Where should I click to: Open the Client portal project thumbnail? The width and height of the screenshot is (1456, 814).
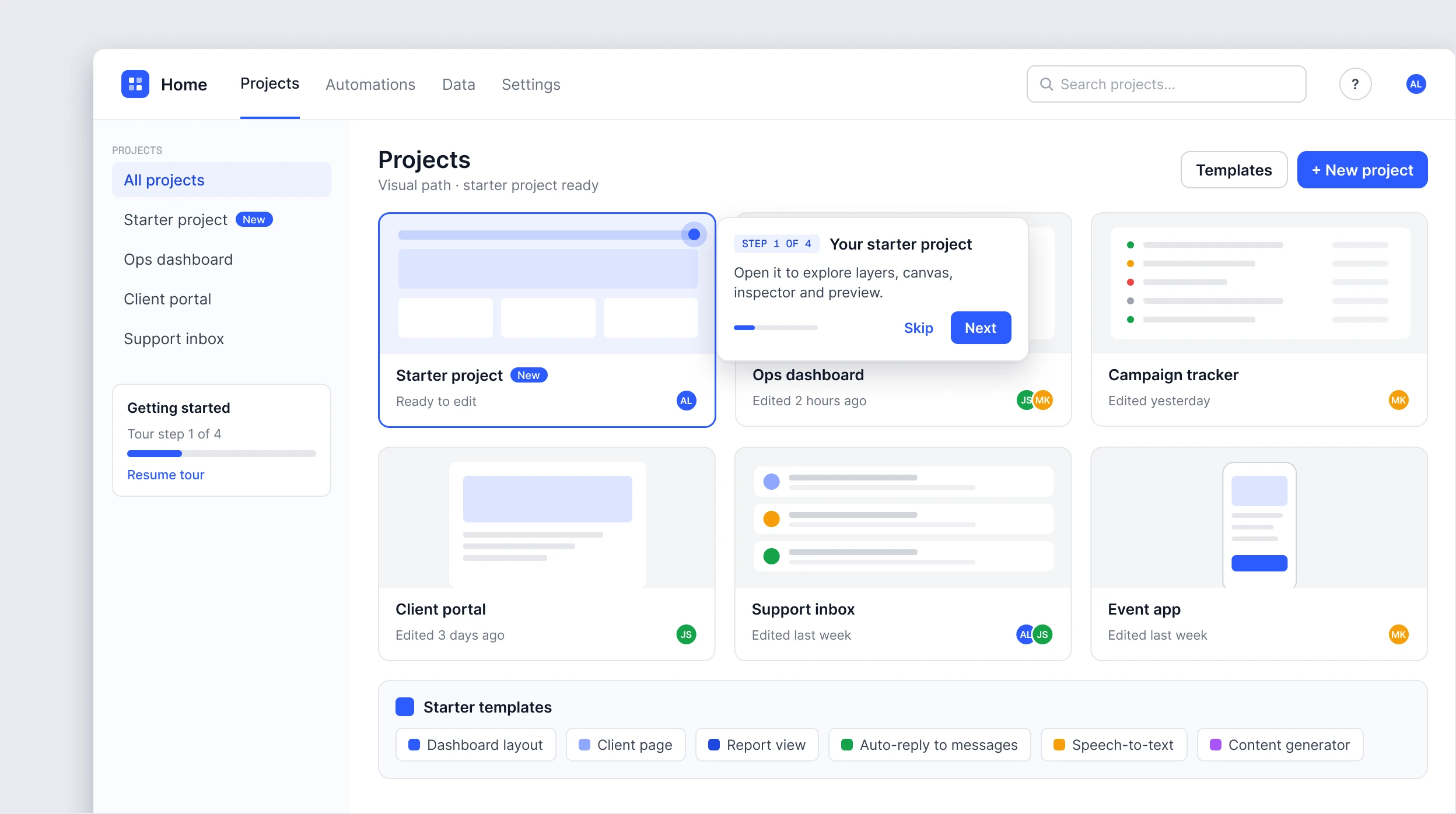547,518
